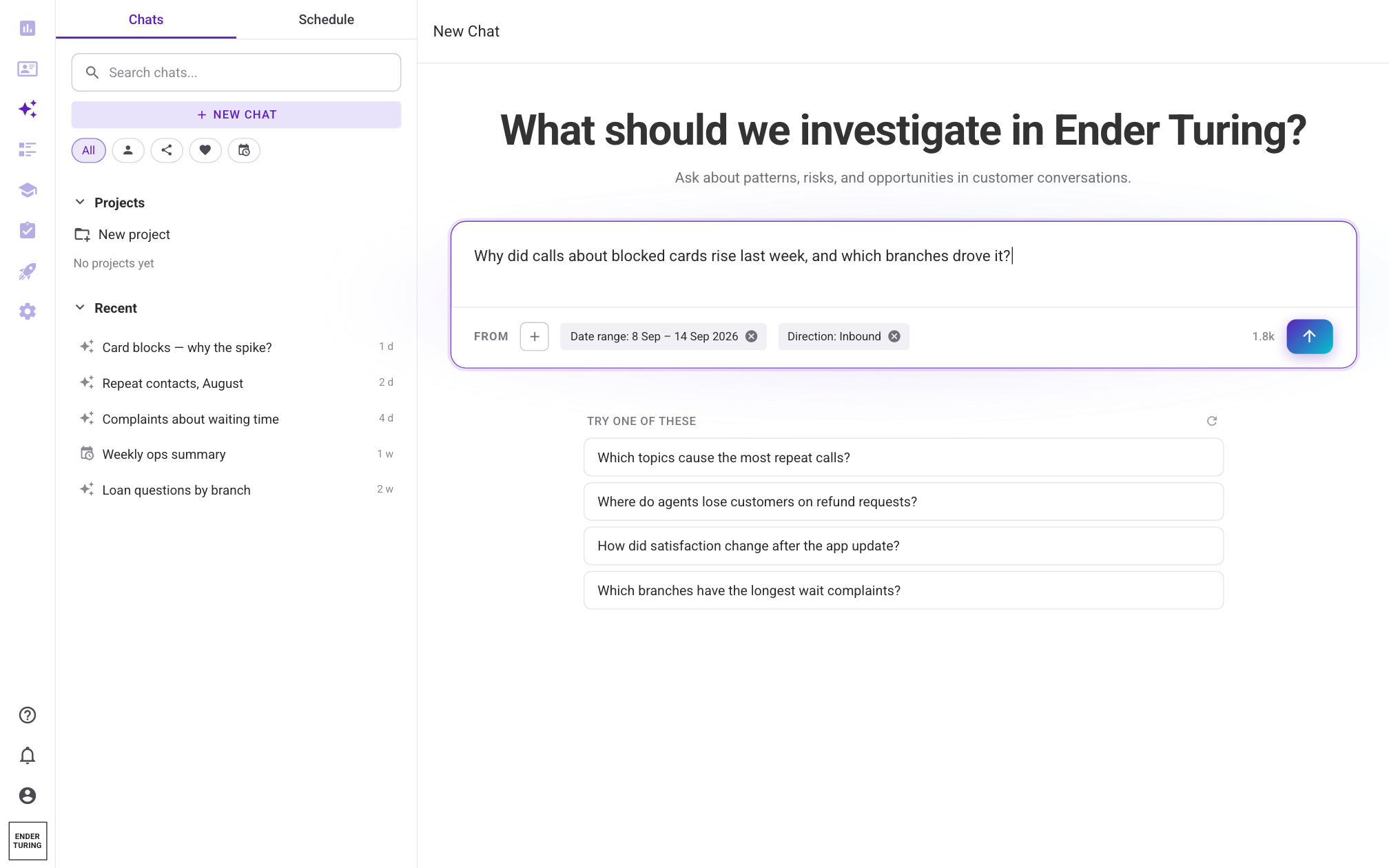Image resolution: width=1389 pixels, height=868 pixels.
Task: Create a New project
Action: [134, 234]
